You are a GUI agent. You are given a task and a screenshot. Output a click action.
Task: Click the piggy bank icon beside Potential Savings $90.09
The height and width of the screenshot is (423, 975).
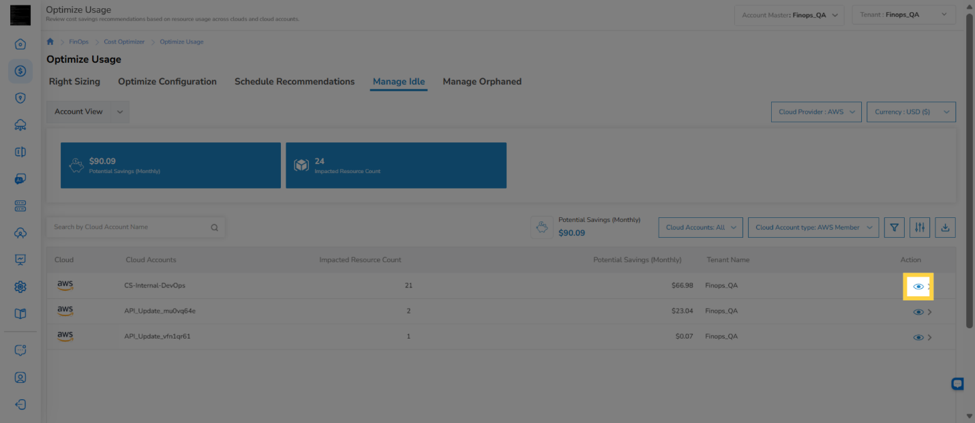coord(542,228)
